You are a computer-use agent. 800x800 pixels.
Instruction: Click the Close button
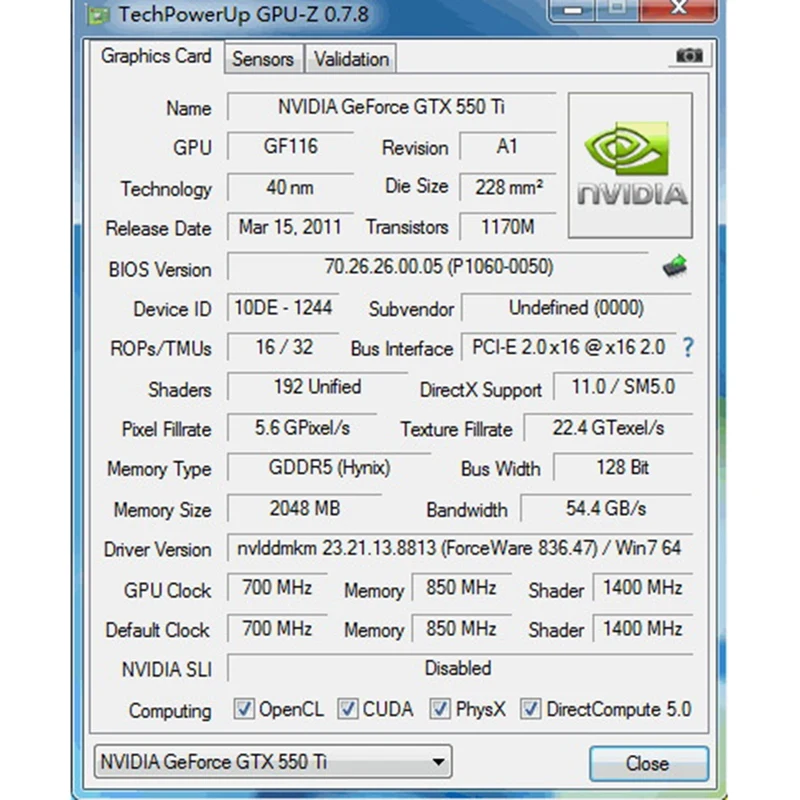pyautogui.click(x=648, y=763)
